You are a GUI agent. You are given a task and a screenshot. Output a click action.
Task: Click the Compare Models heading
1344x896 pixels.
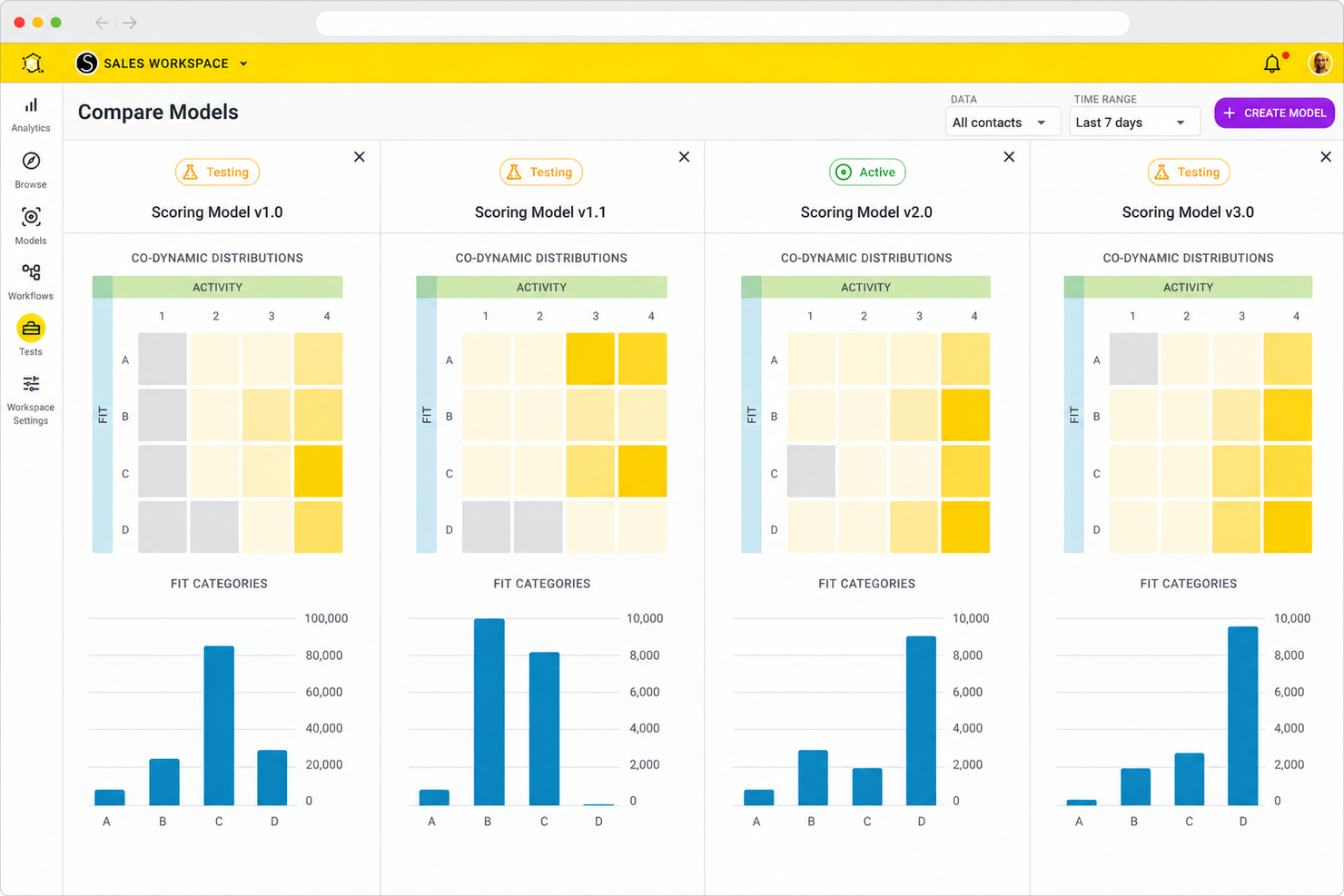158,112
